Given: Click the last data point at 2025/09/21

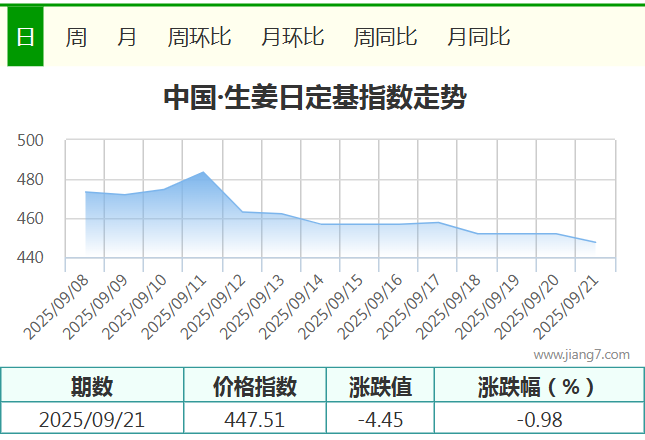Looking at the screenshot, I should click(x=595, y=242).
